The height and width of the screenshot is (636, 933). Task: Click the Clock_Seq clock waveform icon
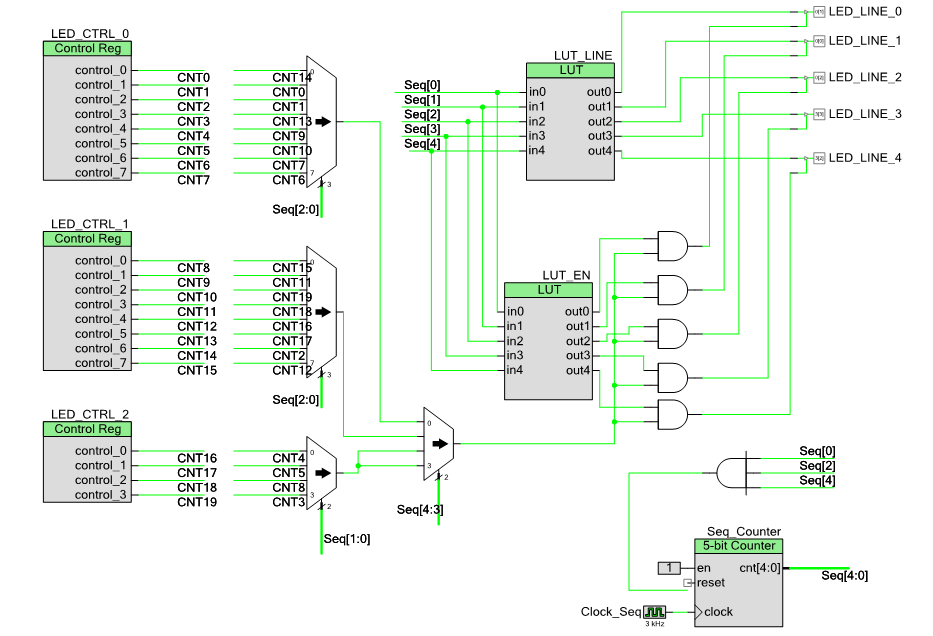pyautogui.click(x=655, y=612)
